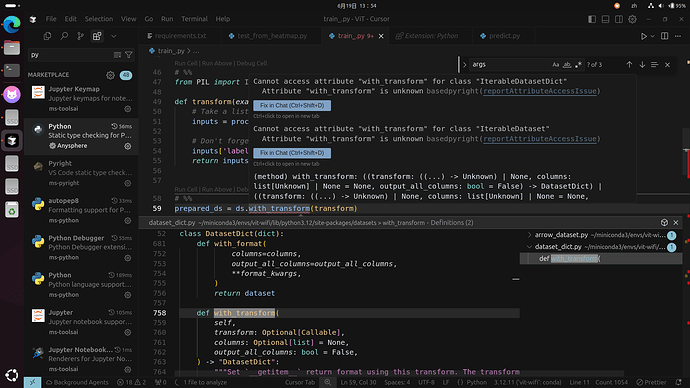
Task: Select autopep8 extension in the list
Action: coord(81,210)
